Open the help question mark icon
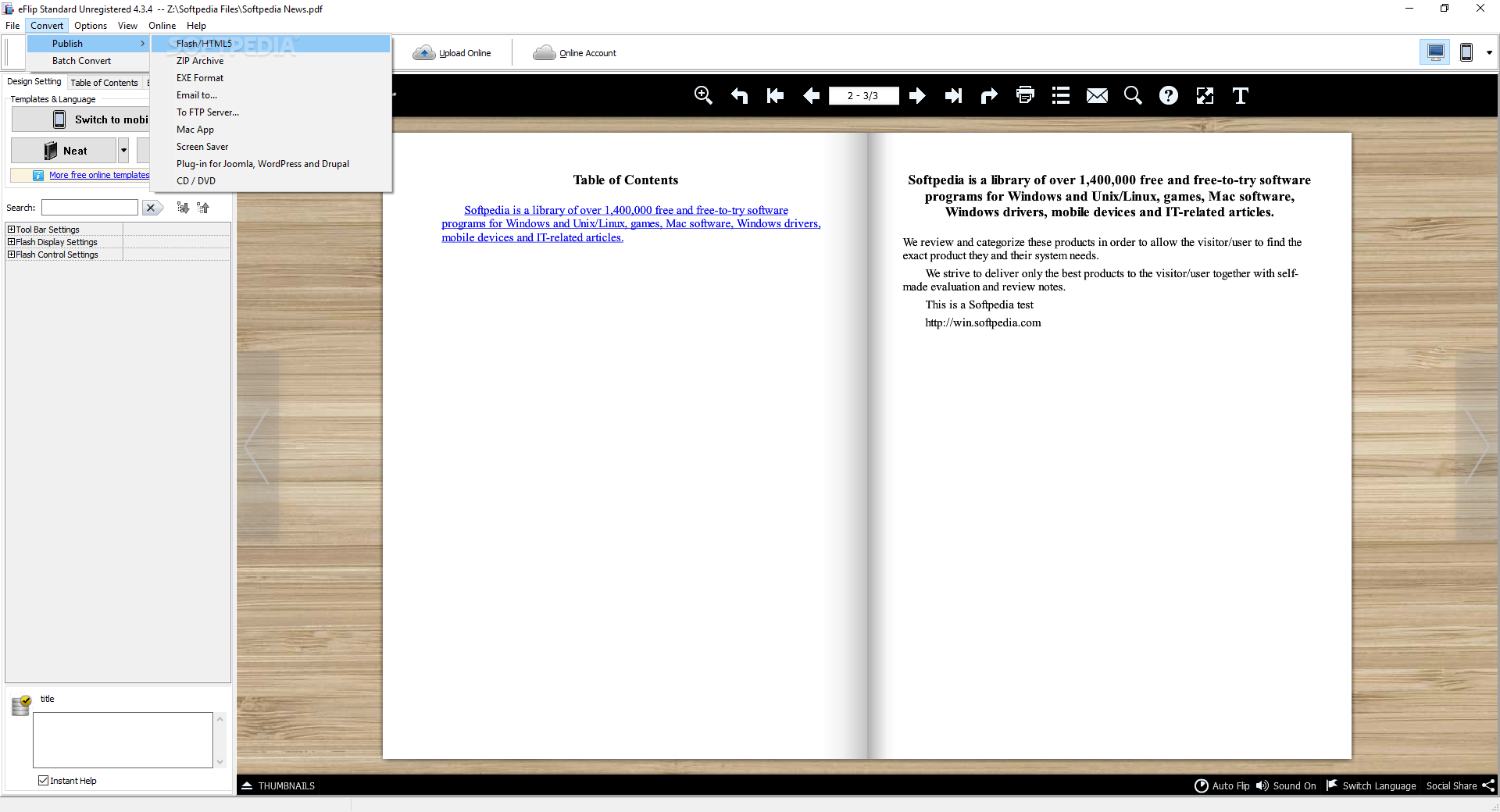 (x=1169, y=95)
